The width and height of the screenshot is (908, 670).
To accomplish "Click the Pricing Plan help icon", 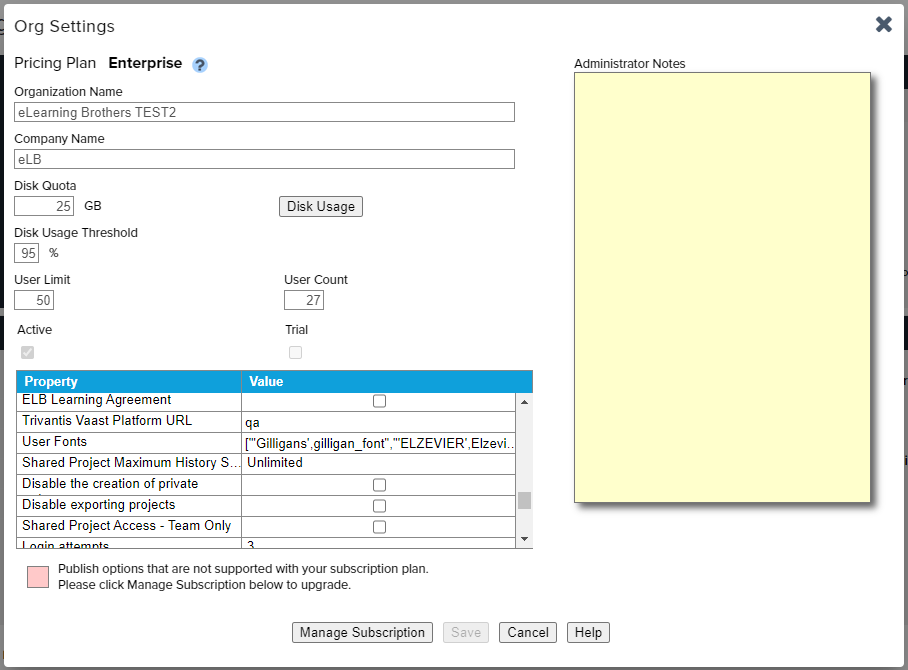I will pyautogui.click(x=200, y=65).
